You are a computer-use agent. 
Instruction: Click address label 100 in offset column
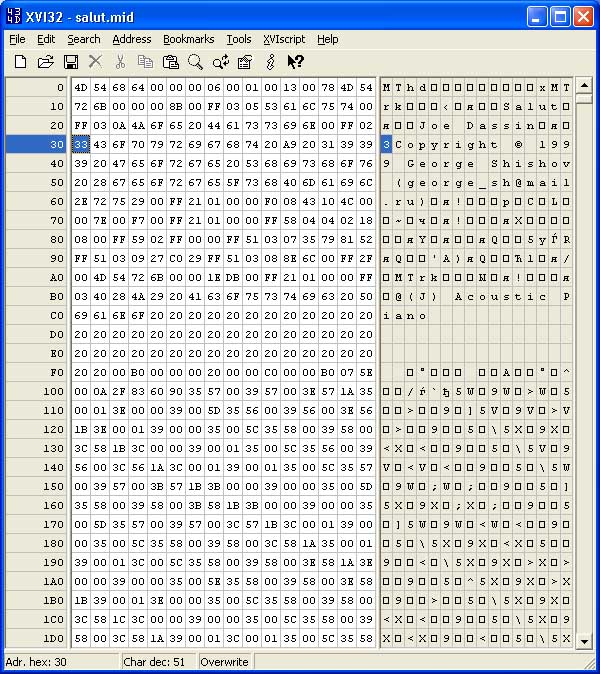[x=37, y=392]
